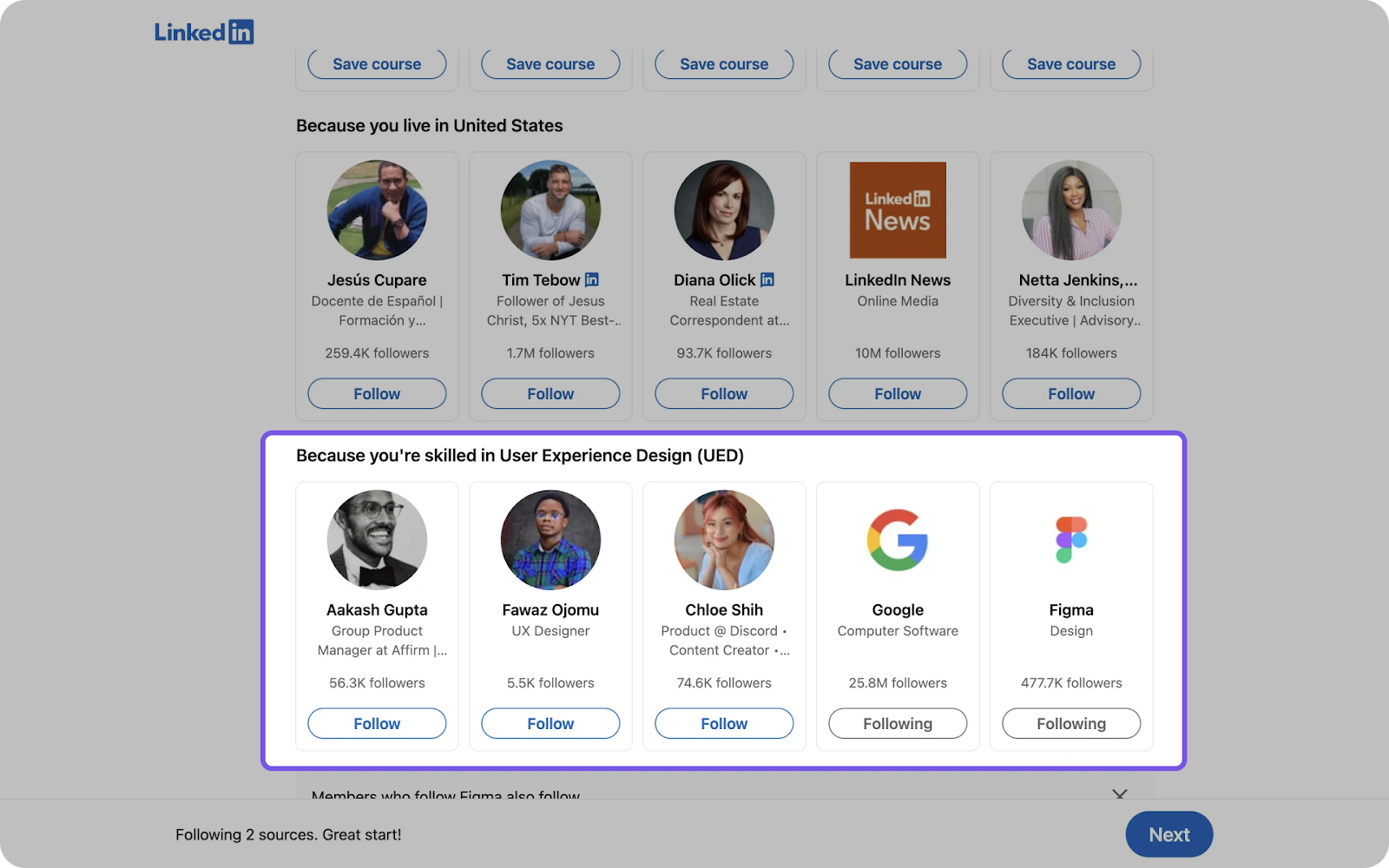
Task: Follow Chloe Shih
Action: (724, 723)
